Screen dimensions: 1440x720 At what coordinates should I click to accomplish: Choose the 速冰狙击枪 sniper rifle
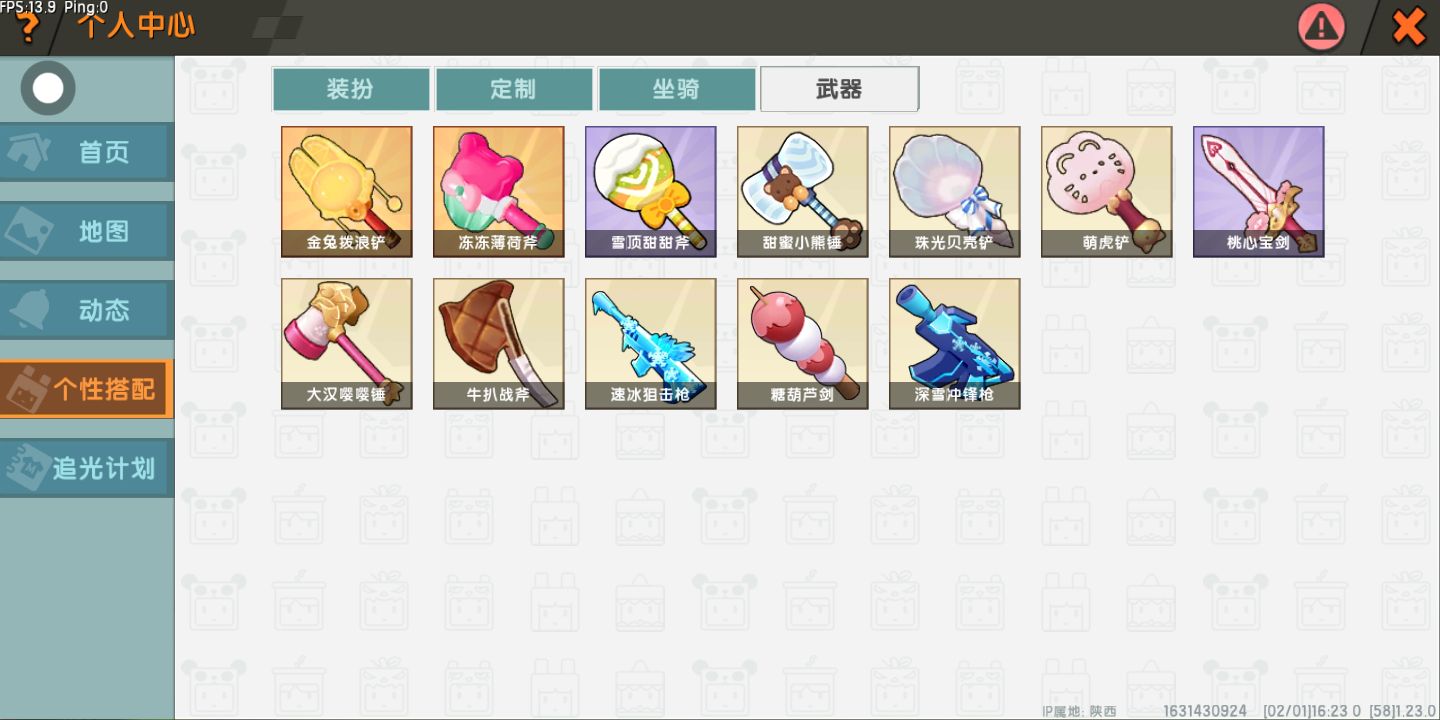click(x=651, y=344)
